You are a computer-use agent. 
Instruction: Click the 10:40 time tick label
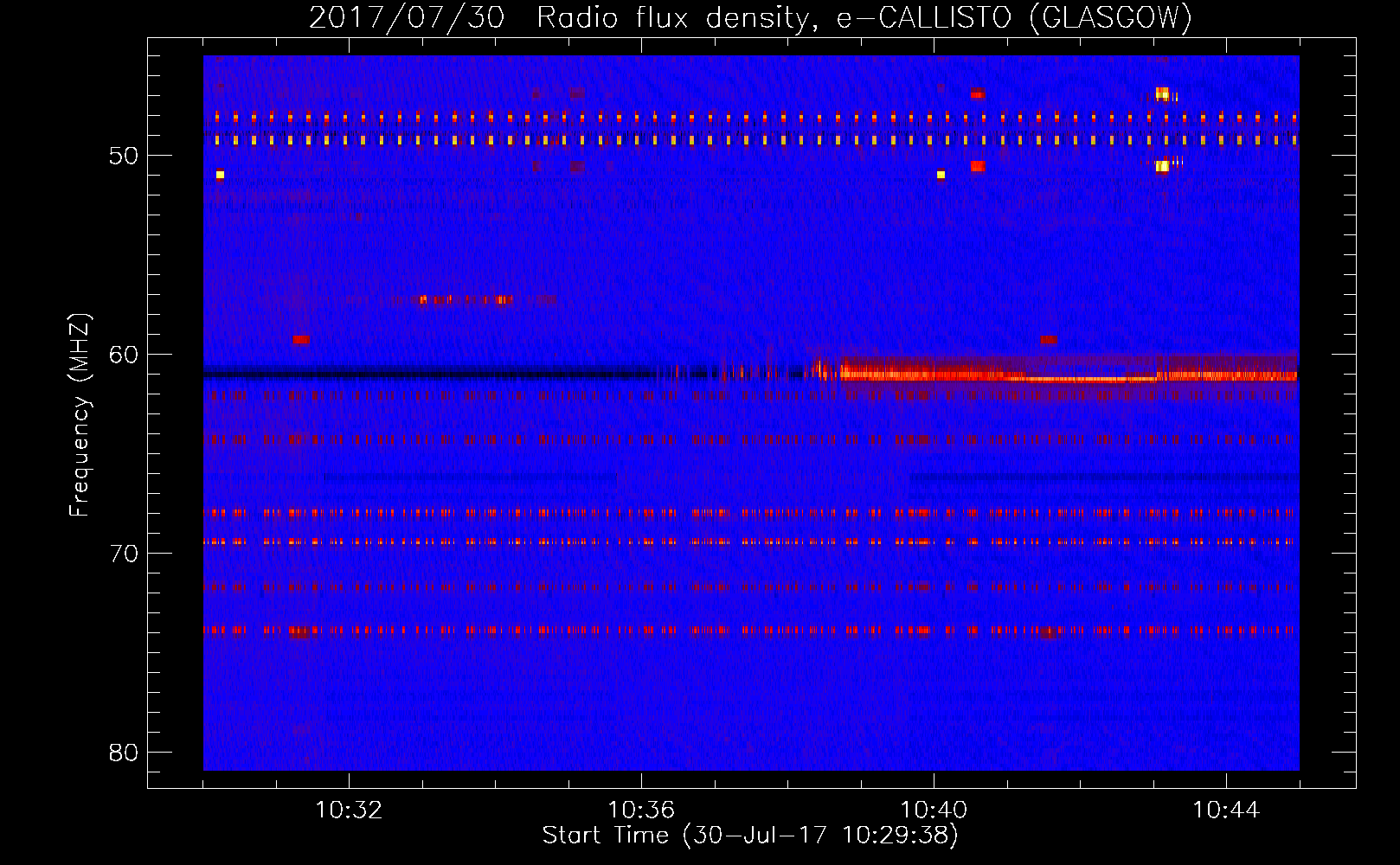coord(934,810)
